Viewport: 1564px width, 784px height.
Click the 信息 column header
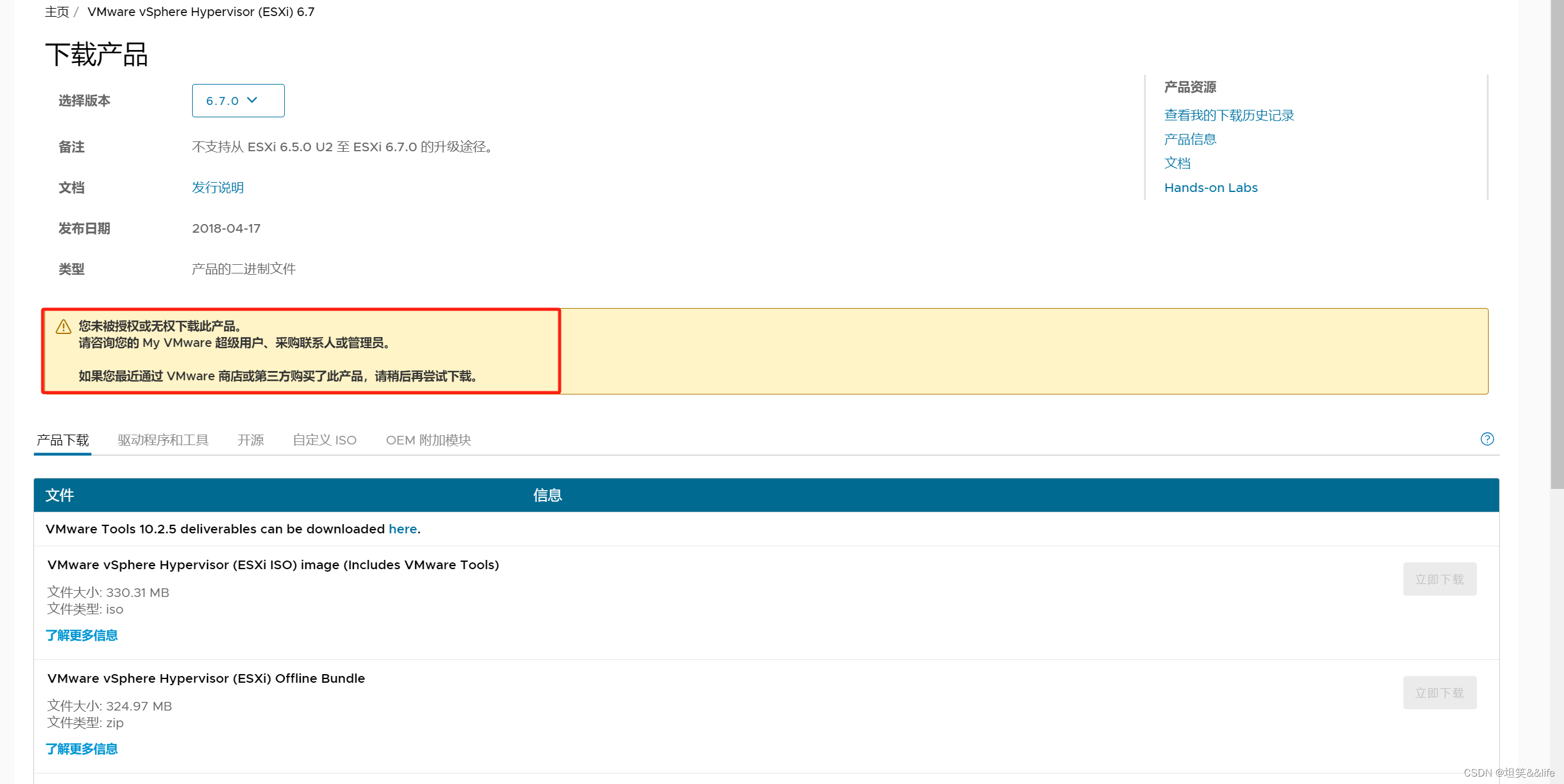coord(547,495)
